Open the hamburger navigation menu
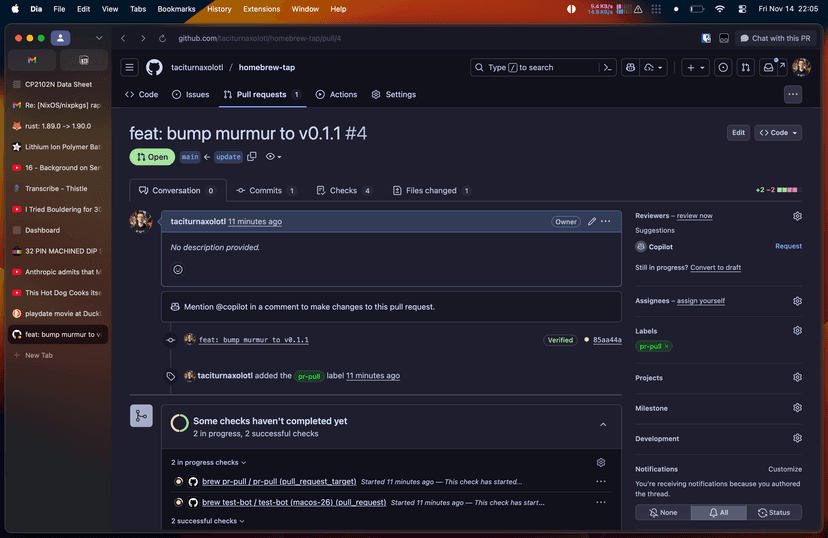828x538 pixels. coord(129,68)
